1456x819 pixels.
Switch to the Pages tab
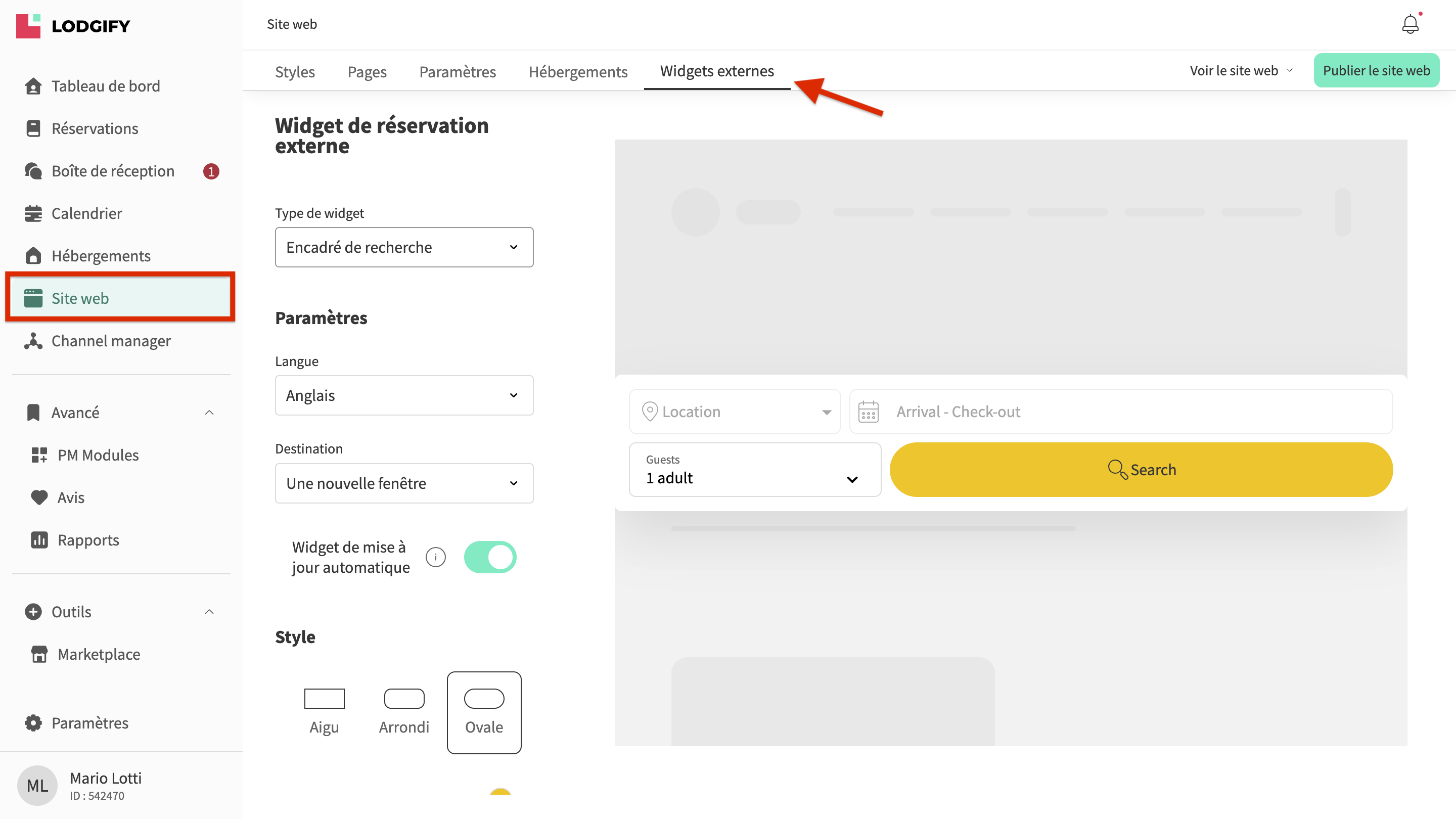coord(367,71)
